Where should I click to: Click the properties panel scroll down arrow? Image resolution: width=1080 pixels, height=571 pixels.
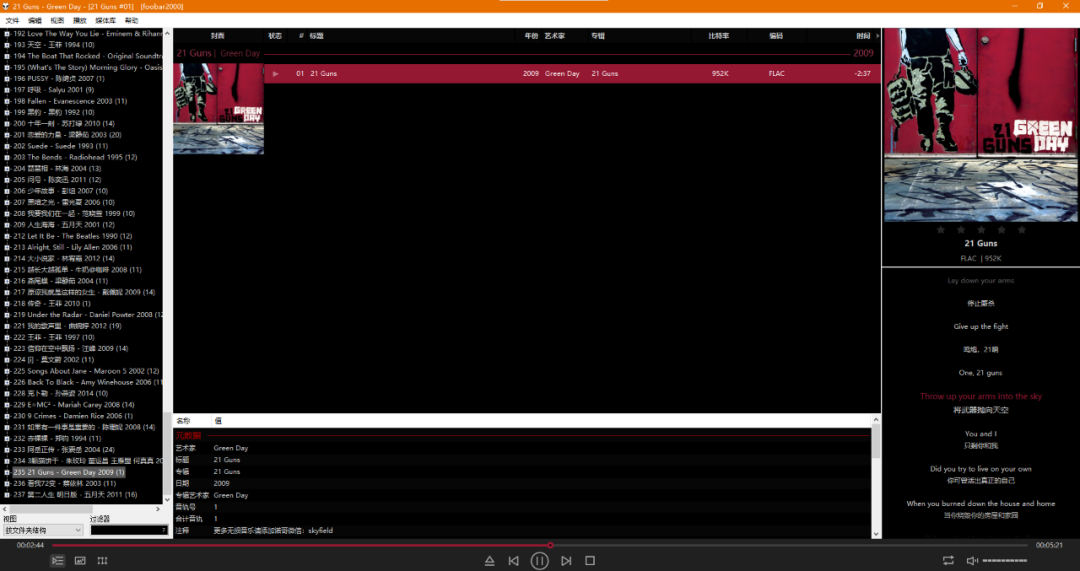point(876,534)
